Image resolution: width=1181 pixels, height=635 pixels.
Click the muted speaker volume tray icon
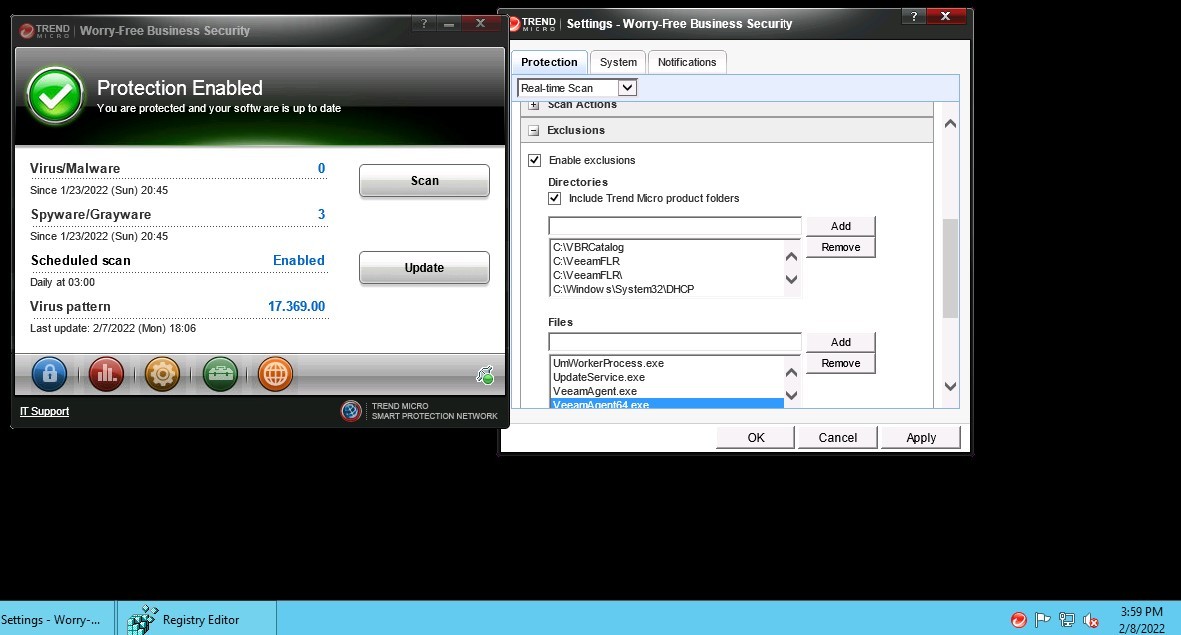(1092, 620)
